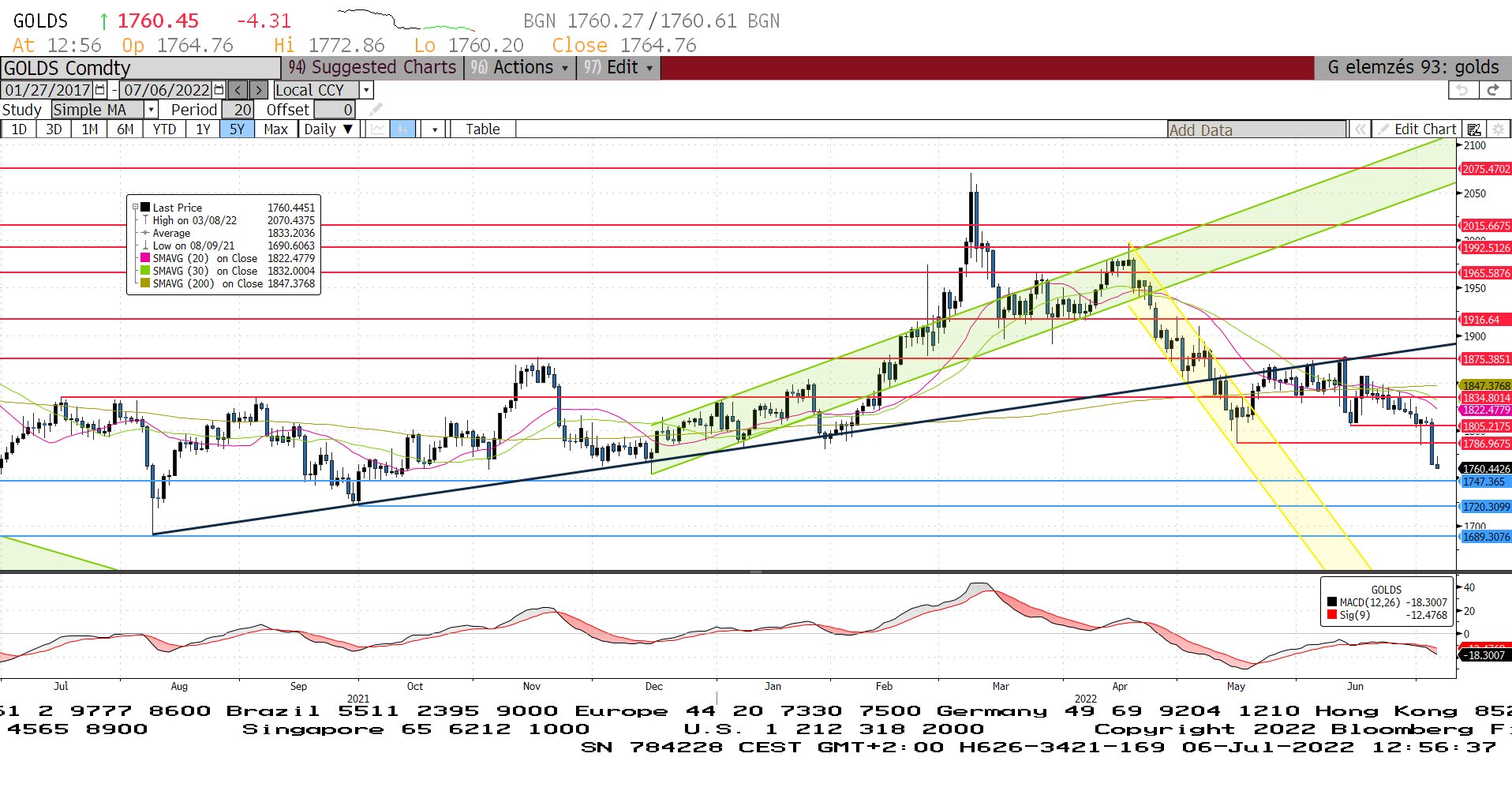1512x791 pixels.
Task: Open Local CCY currency dropdown
Action: 366,90
